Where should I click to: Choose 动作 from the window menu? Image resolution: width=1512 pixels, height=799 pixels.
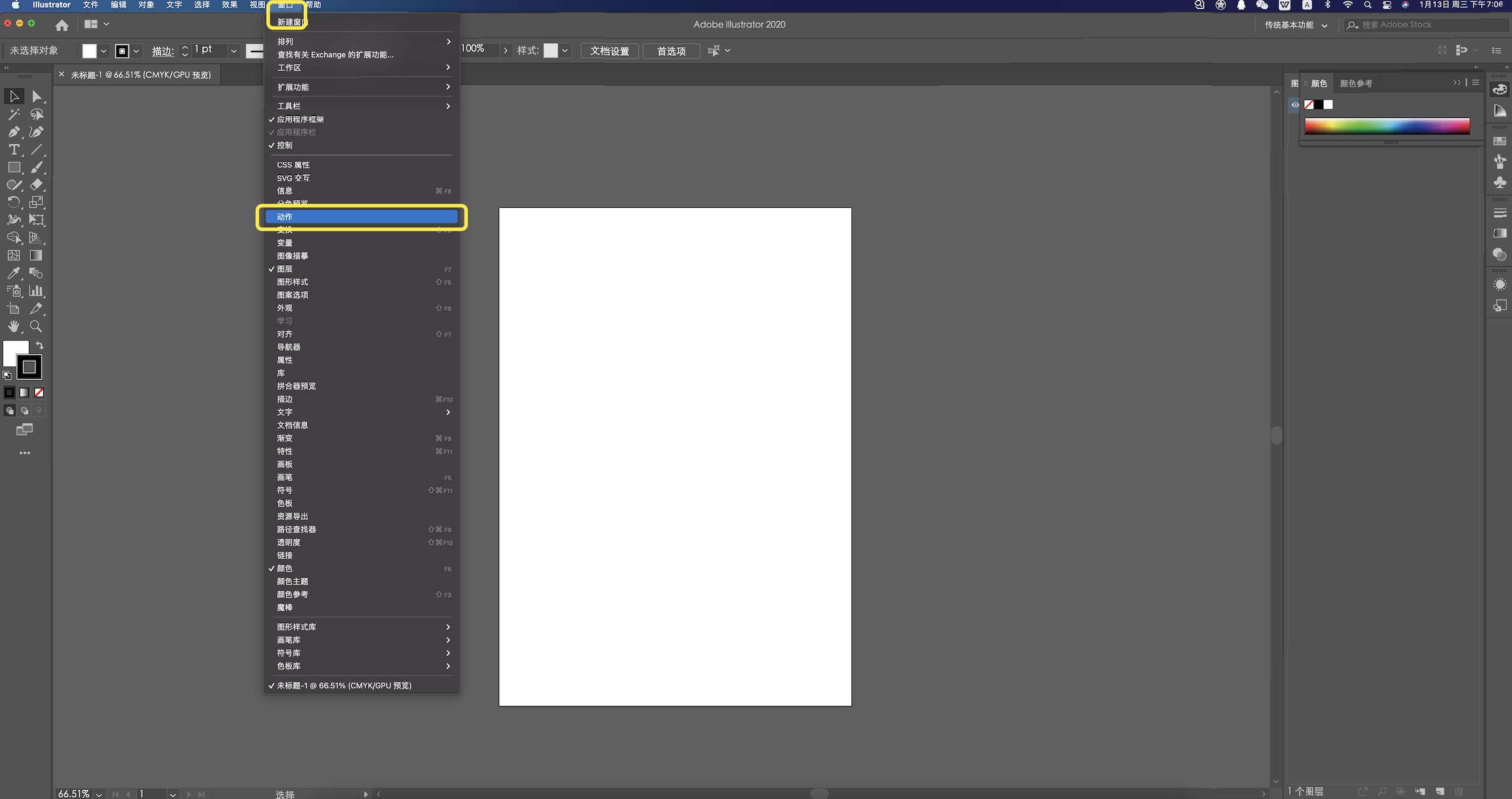pos(361,217)
